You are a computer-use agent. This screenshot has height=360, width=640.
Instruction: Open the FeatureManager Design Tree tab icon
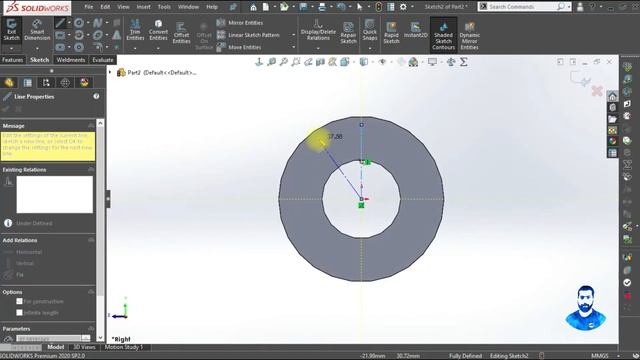pyautogui.click(x=9, y=83)
